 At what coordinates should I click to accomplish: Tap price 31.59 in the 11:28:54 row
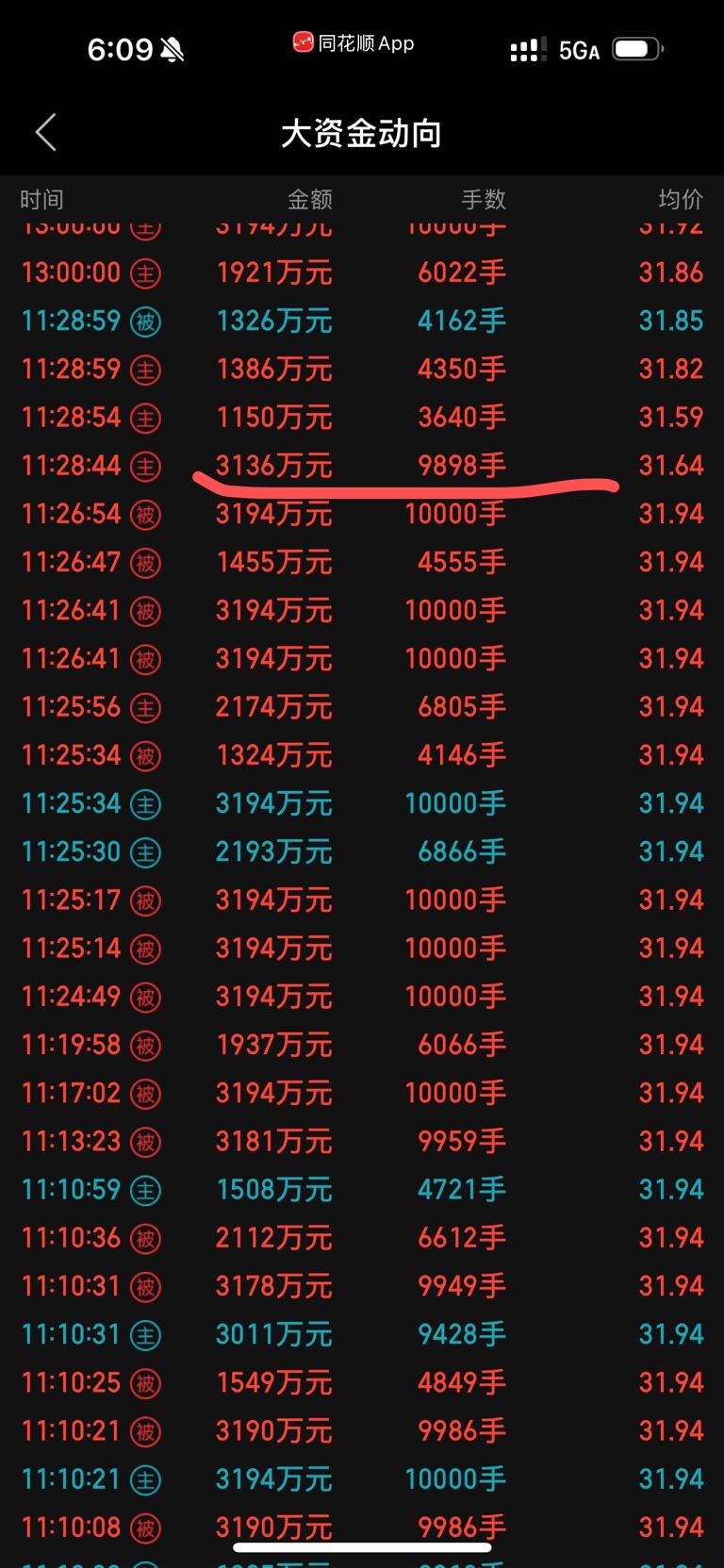click(x=671, y=418)
